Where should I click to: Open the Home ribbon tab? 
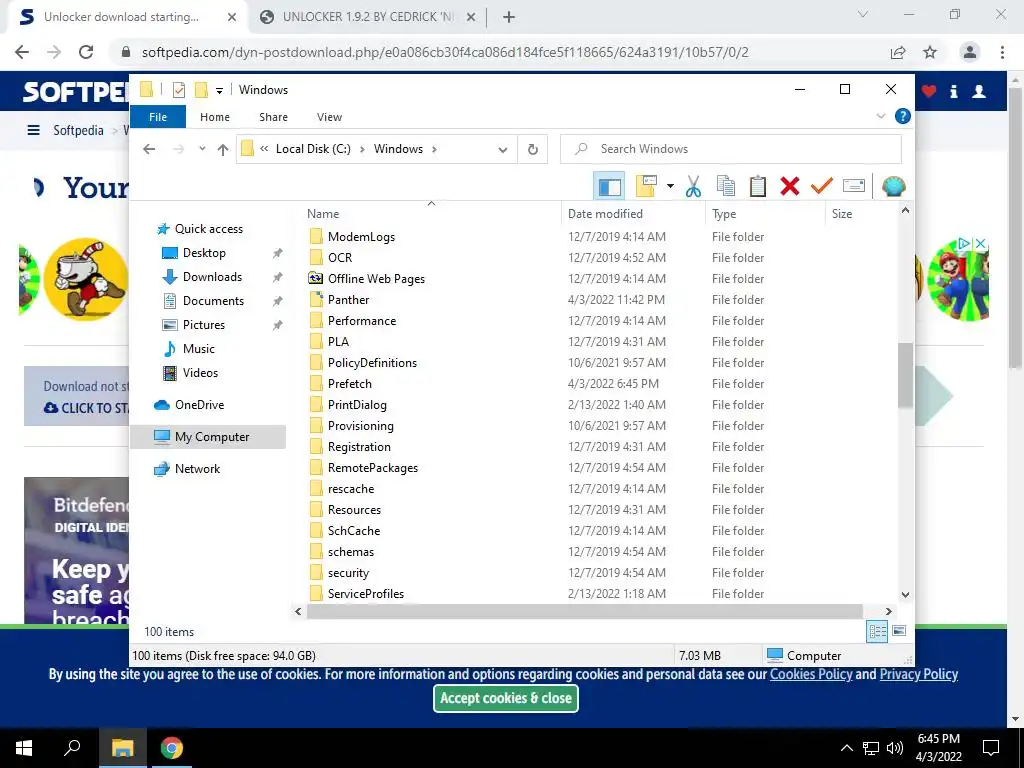pos(215,117)
